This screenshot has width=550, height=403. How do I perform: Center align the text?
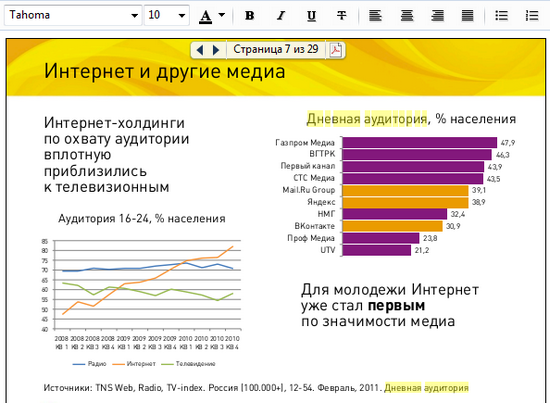[x=407, y=15]
